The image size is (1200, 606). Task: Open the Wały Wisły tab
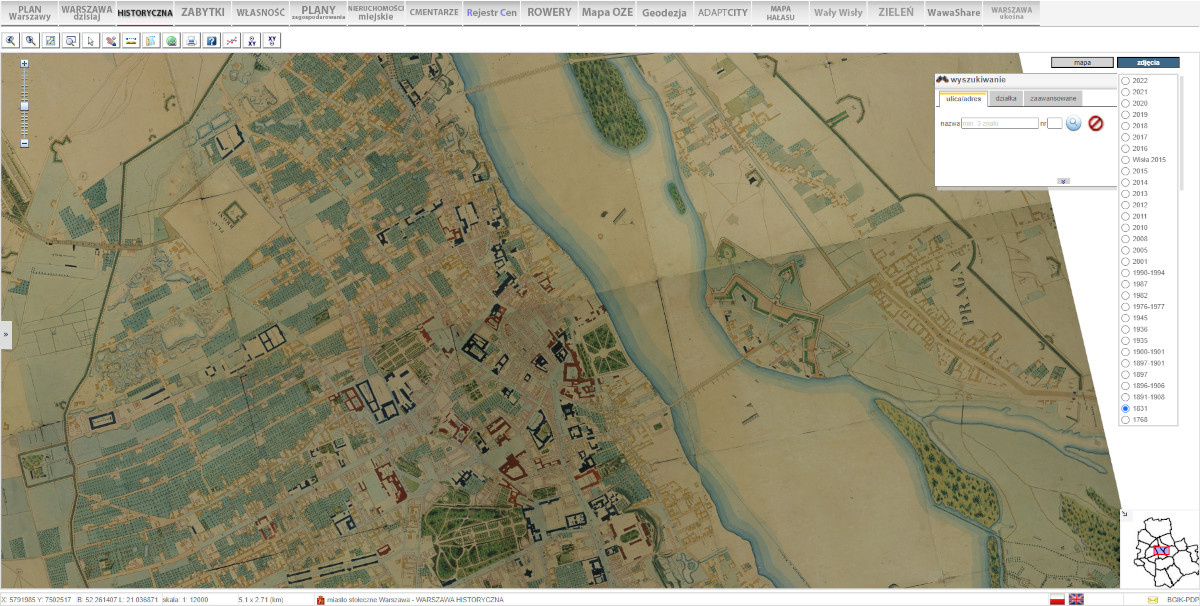click(x=838, y=13)
